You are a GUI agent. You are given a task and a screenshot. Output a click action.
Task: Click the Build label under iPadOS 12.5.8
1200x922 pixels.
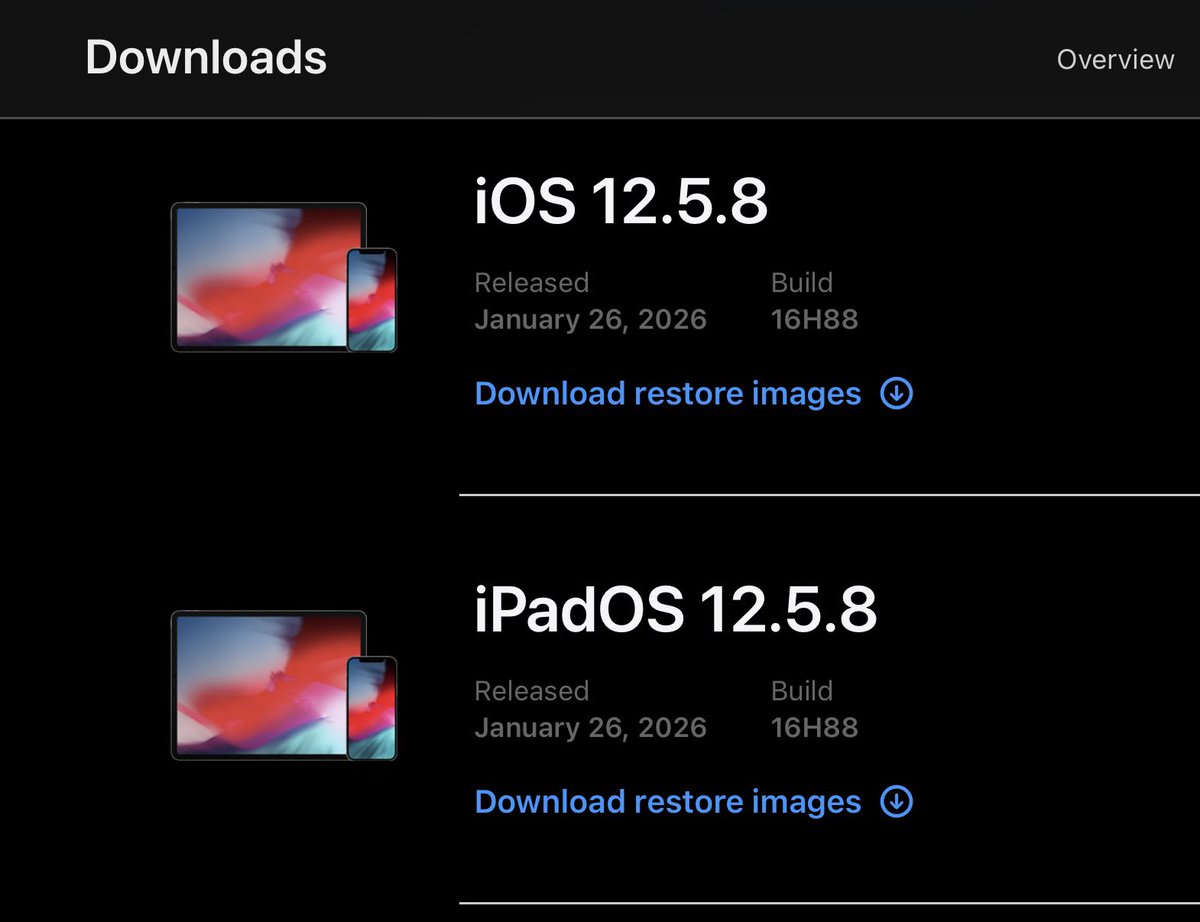click(x=802, y=691)
